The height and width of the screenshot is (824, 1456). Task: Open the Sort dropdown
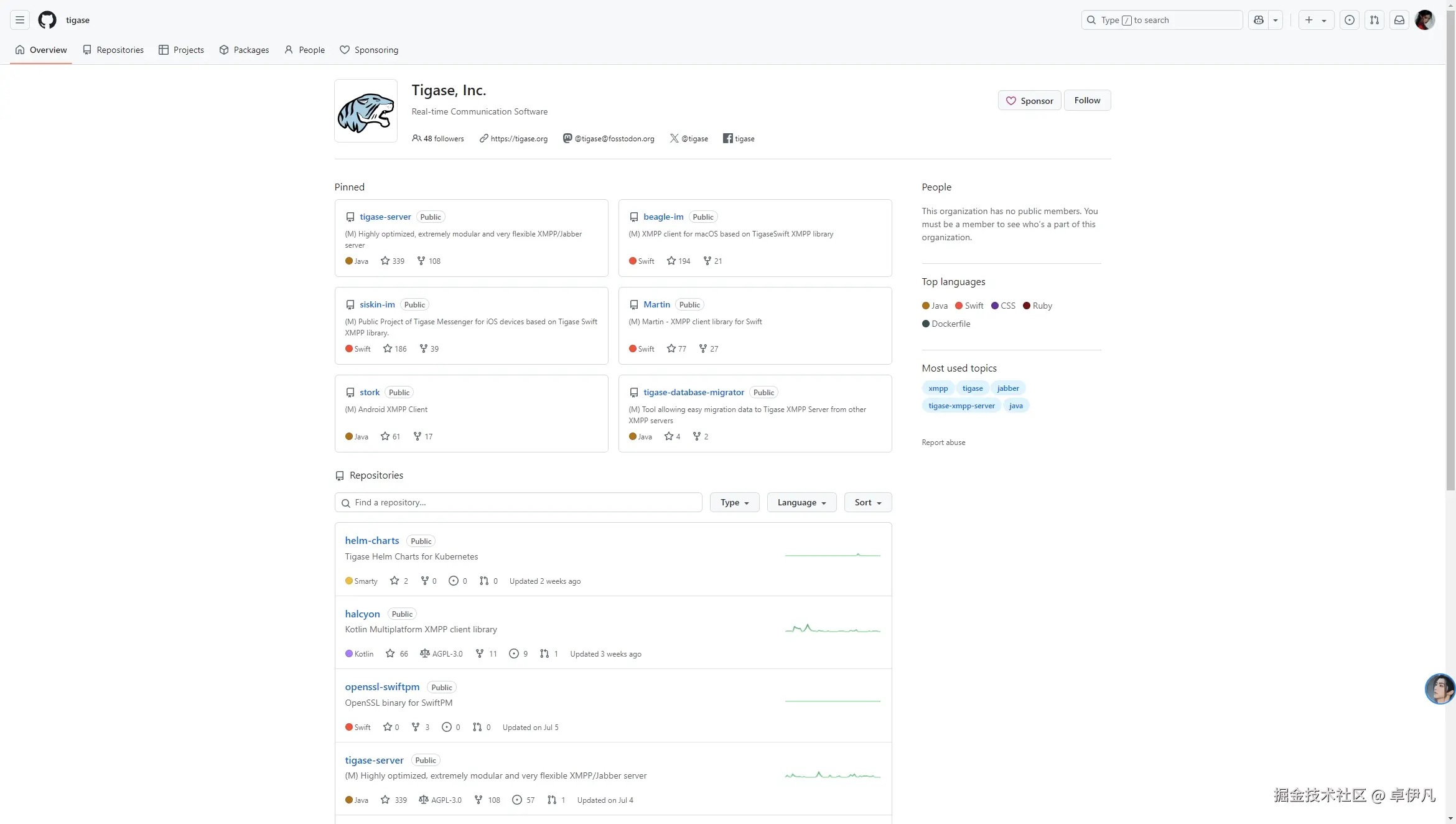point(868,502)
